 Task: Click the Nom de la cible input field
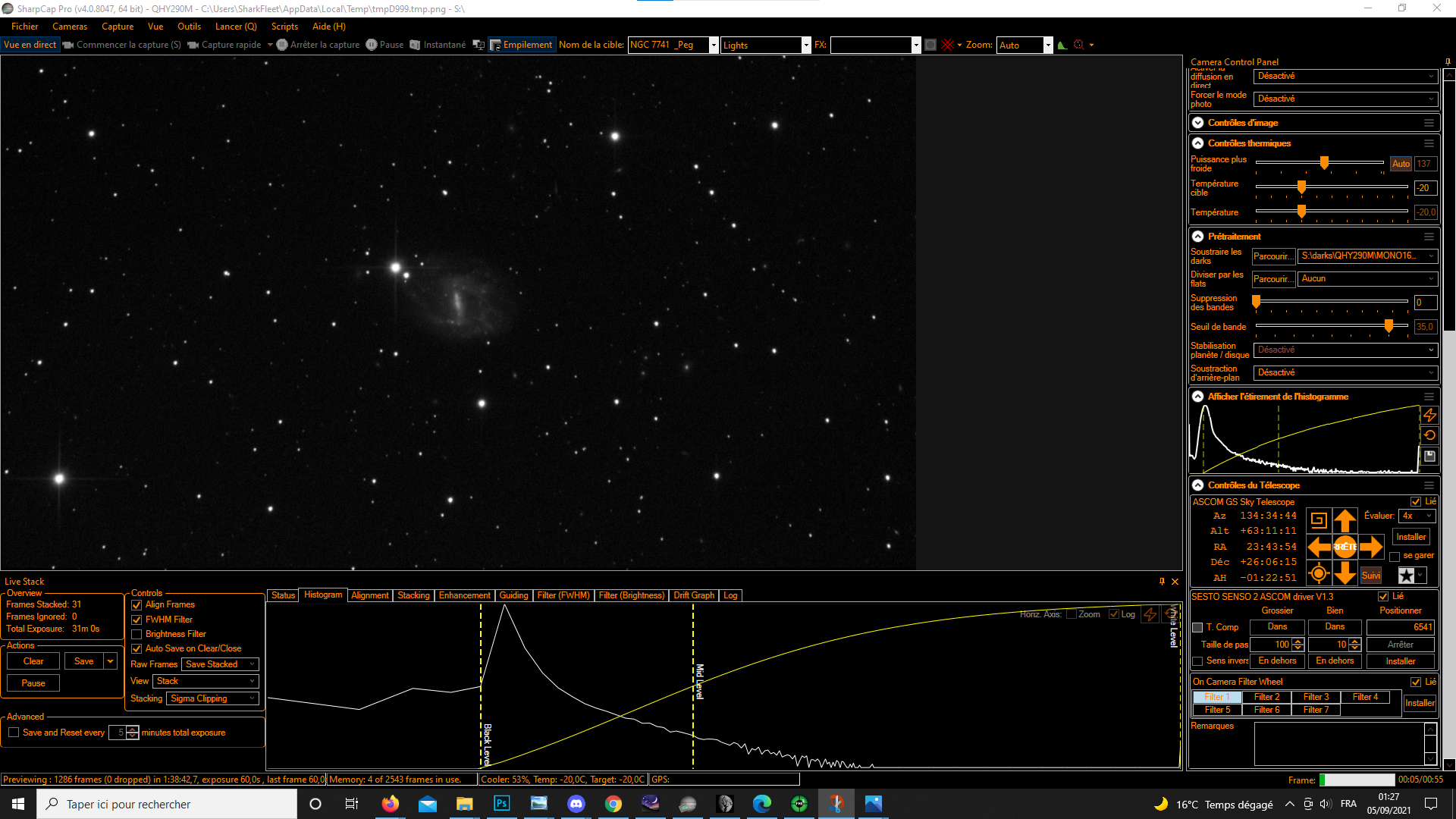(x=668, y=45)
